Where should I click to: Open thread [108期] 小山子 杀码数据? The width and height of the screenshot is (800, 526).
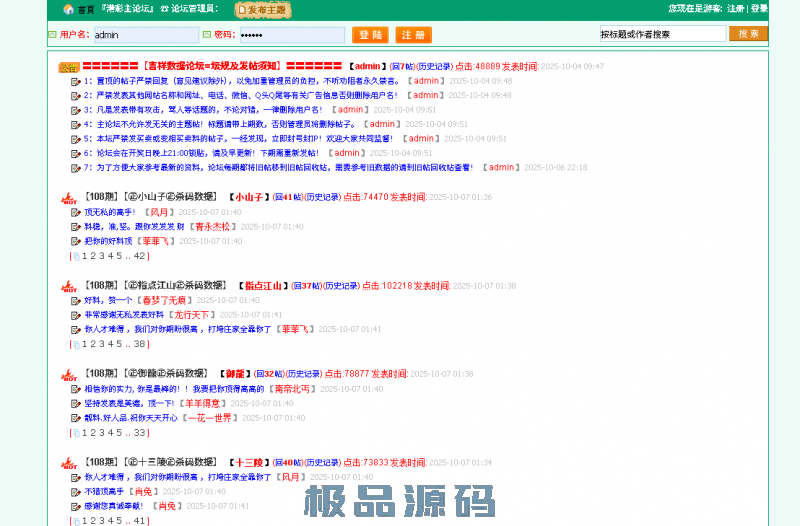151,197
